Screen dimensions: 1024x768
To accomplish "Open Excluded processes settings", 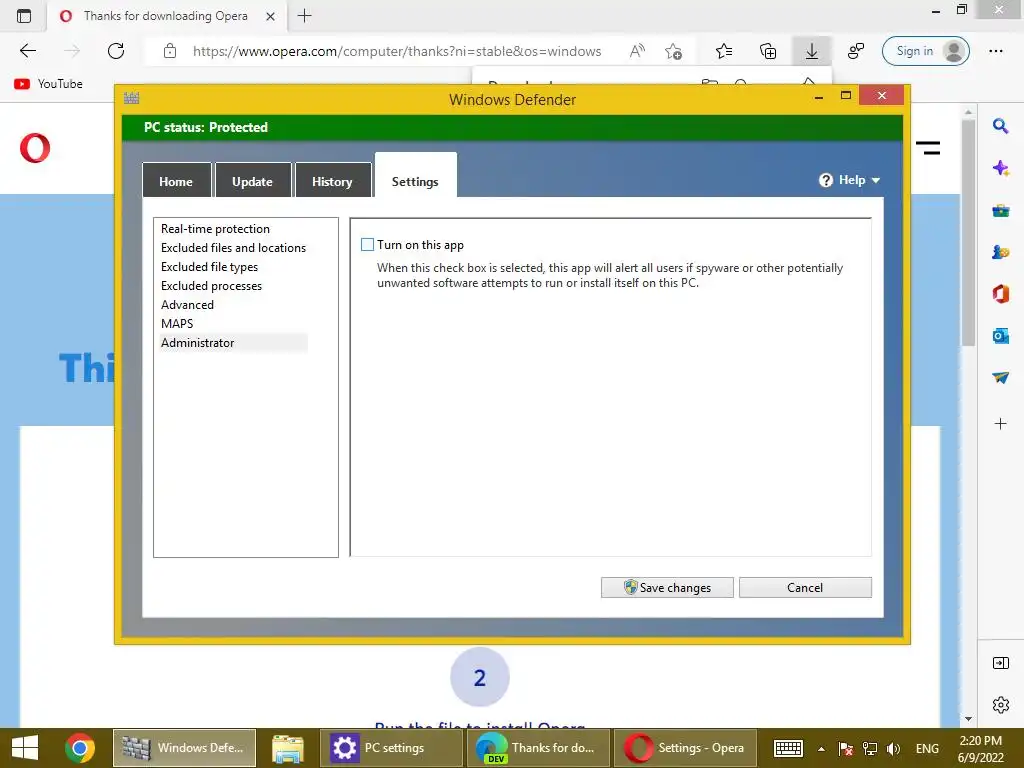I will pyautogui.click(x=211, y=285).
